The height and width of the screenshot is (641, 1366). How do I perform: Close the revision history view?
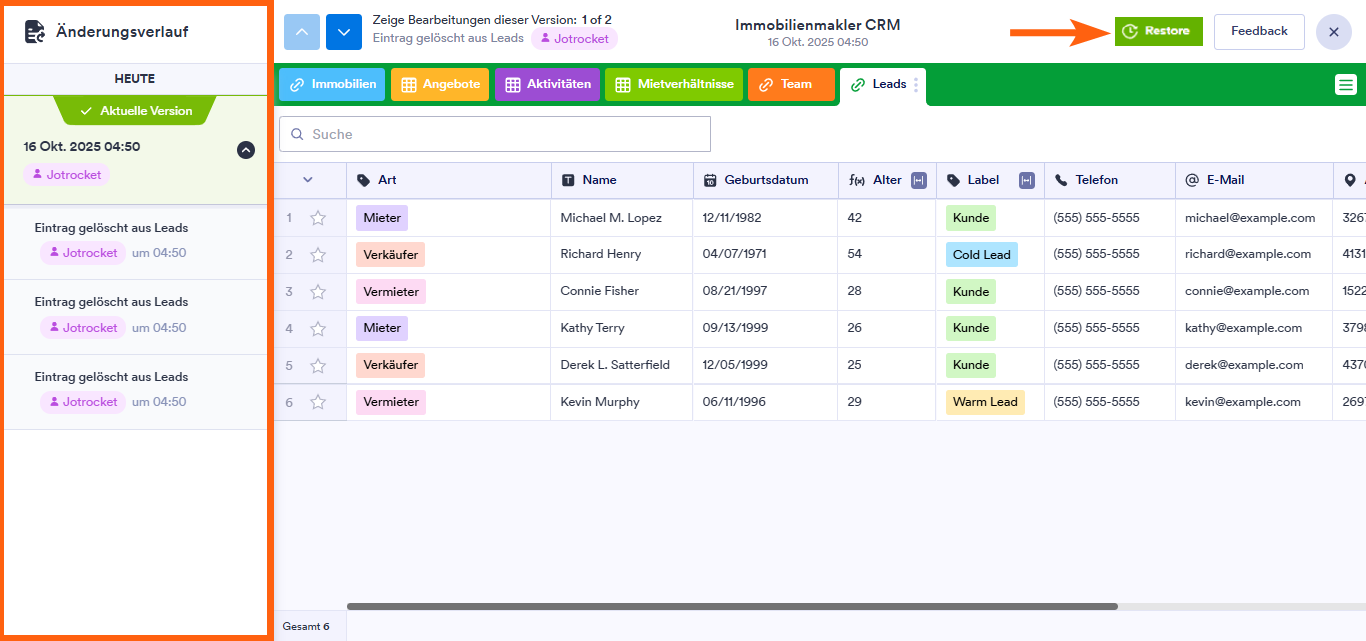pyautogui.click(x=1333, y=32)
